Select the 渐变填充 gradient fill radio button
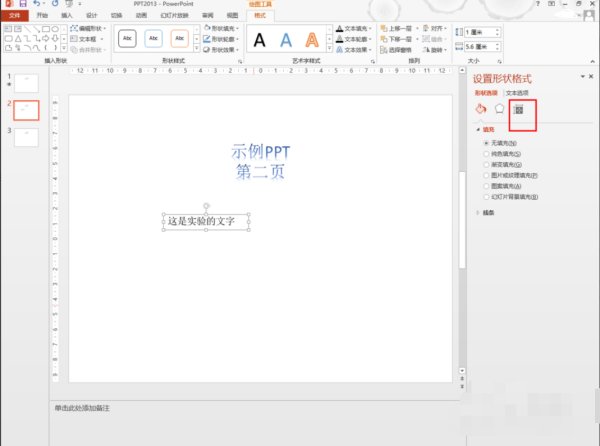600x446 pixels. click(486, 164)
